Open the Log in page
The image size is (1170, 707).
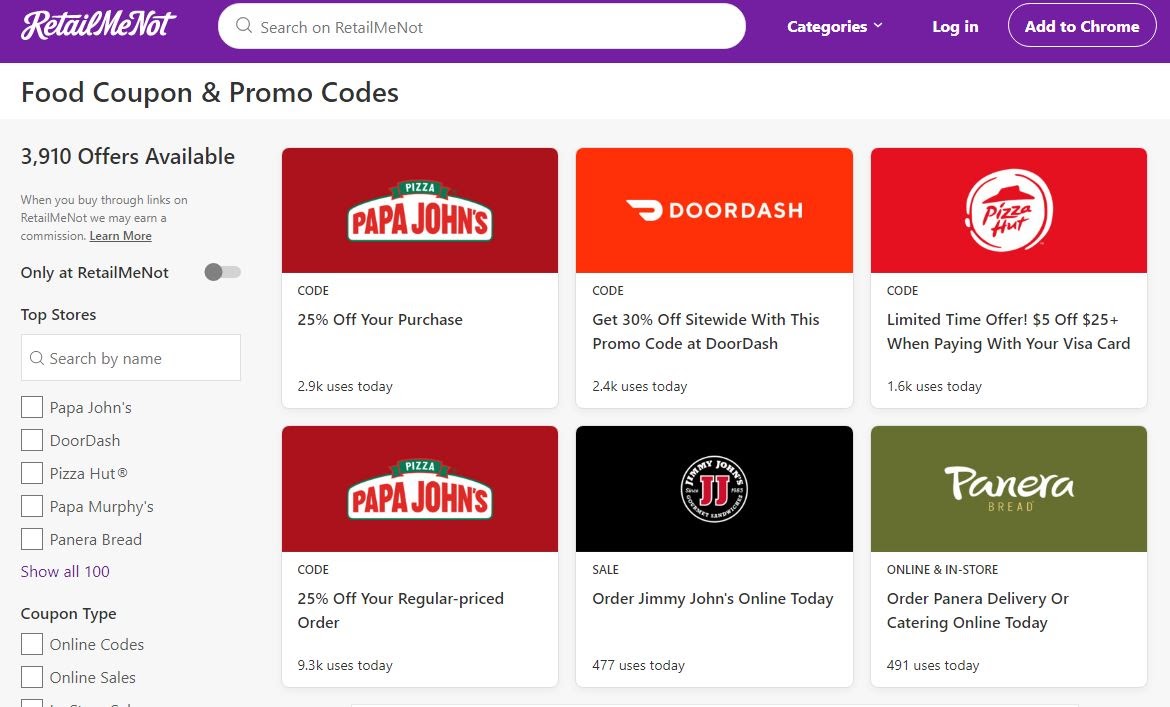(x=954, y=26)
